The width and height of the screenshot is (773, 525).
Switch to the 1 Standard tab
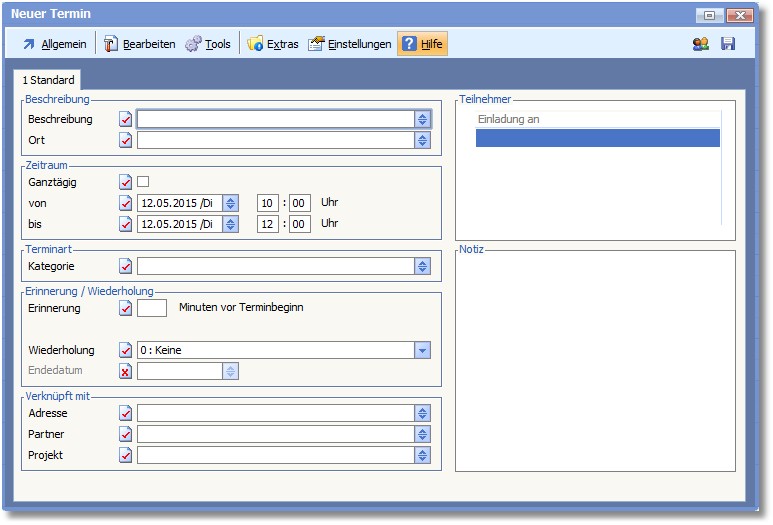(x=48, y=80)
